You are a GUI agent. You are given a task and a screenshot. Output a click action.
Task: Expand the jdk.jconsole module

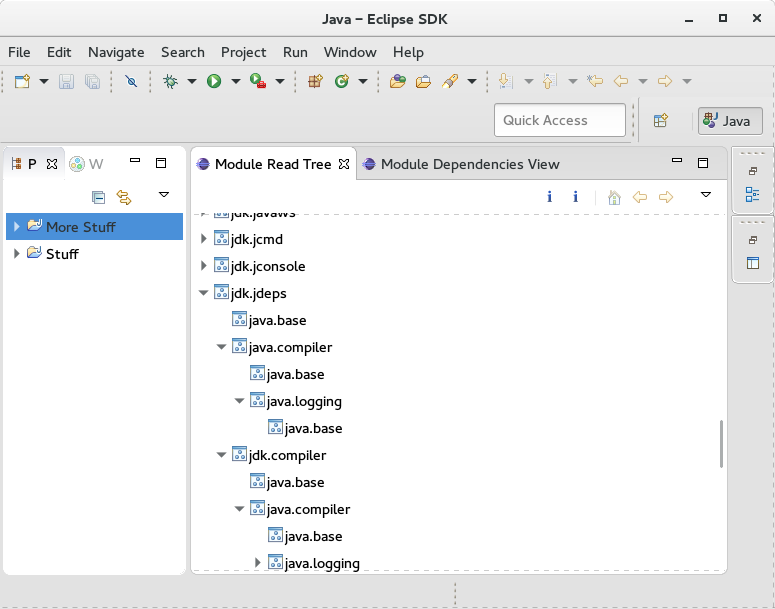point(204,265)
